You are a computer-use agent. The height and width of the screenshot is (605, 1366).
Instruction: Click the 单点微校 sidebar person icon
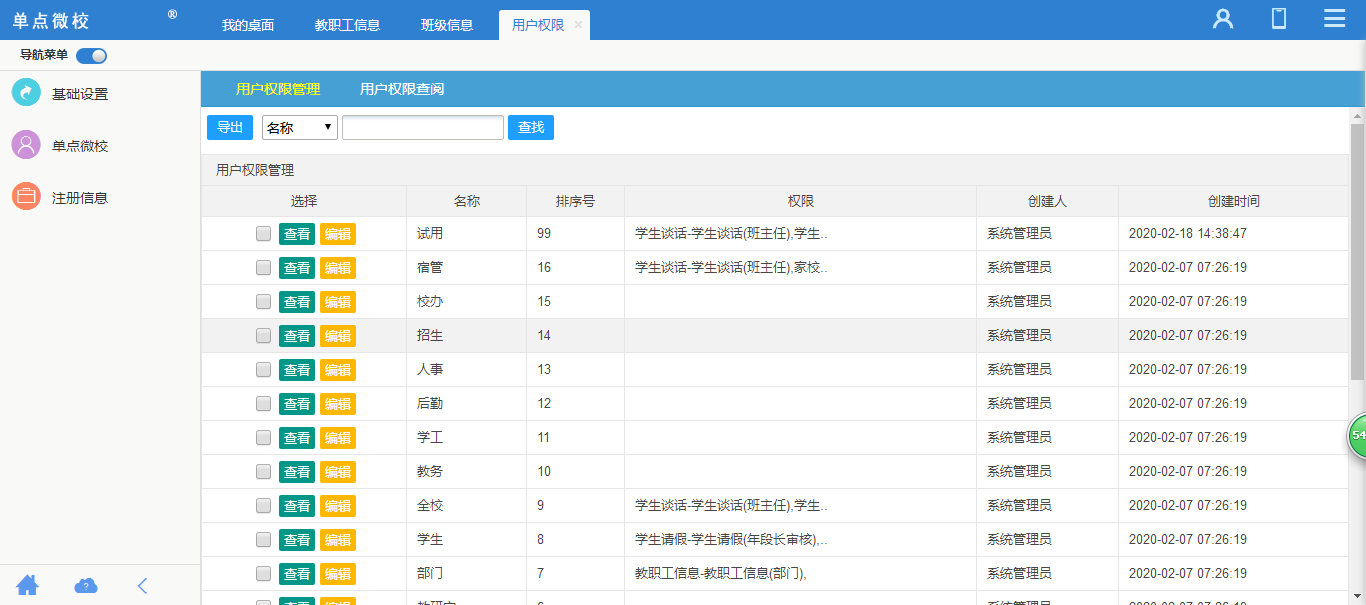(x=26, y=145)
